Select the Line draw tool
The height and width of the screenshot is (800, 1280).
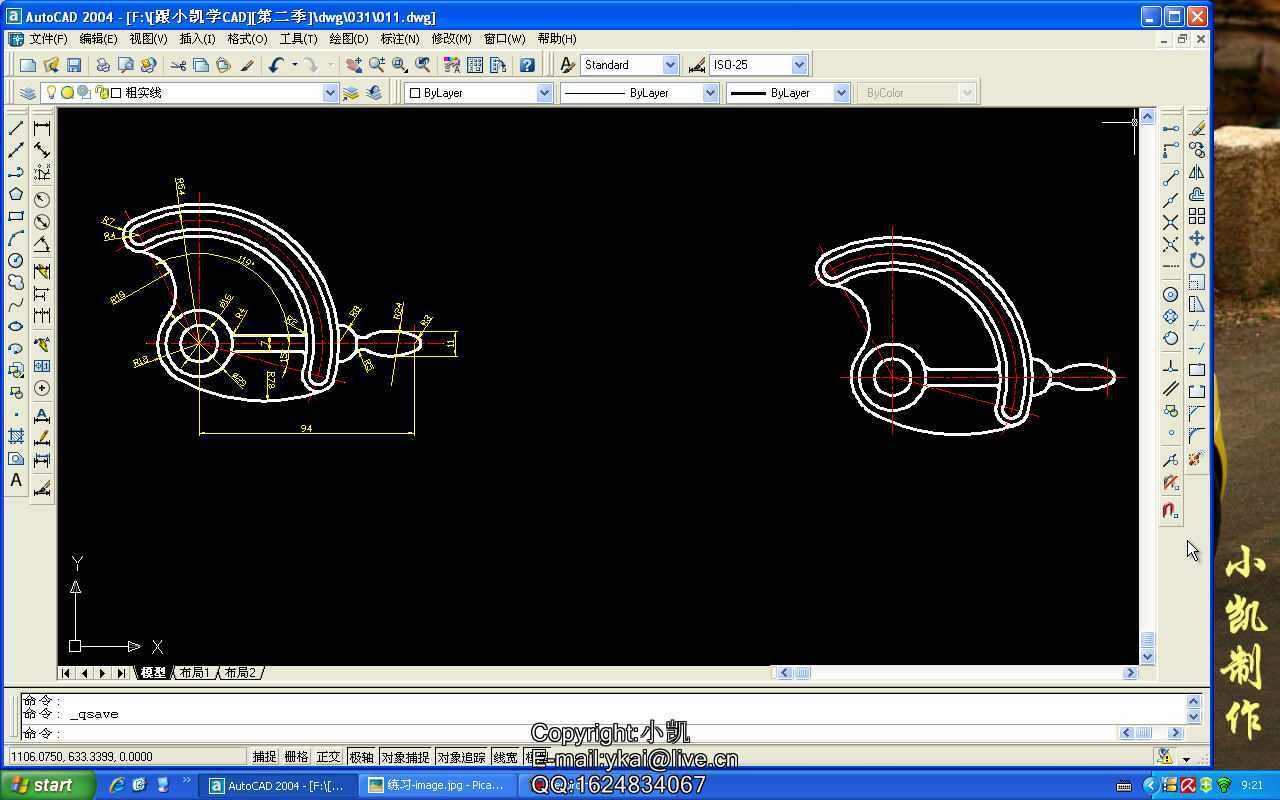coord(16,128)
